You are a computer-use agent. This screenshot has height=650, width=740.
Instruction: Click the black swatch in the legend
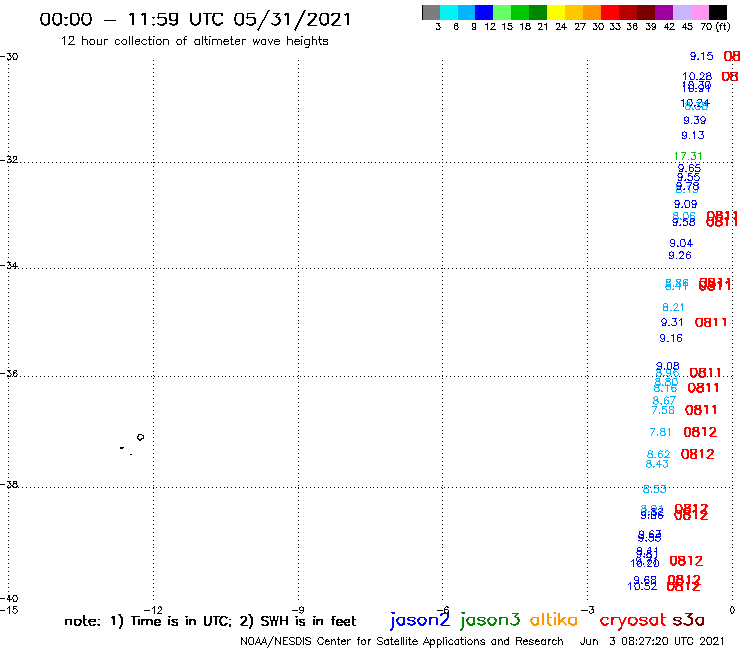click(x=718, y=12)
